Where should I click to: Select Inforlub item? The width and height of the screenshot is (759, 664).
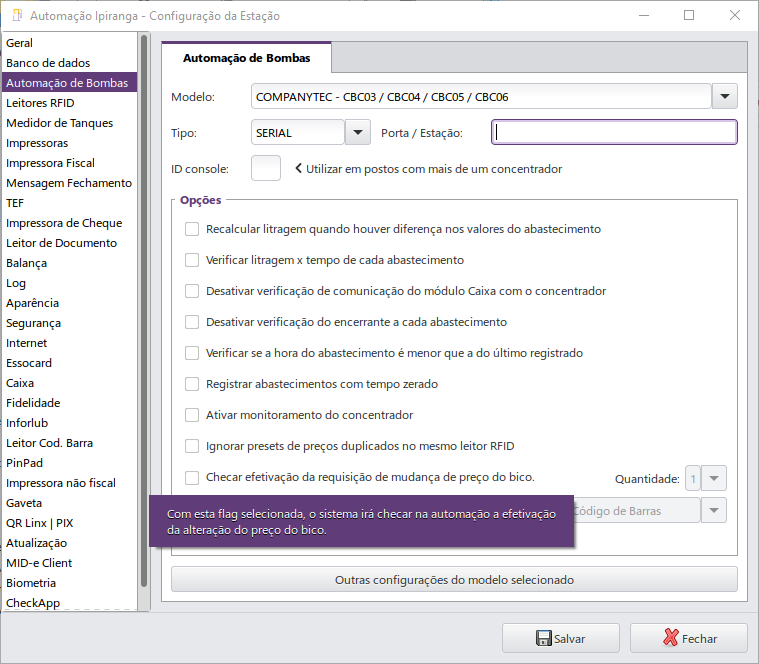coord(70,423)
